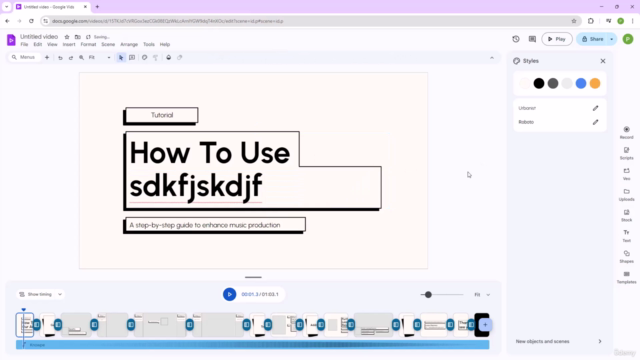Open the View menu
This screenshot has height=360, width=640.
click(52, 44)
